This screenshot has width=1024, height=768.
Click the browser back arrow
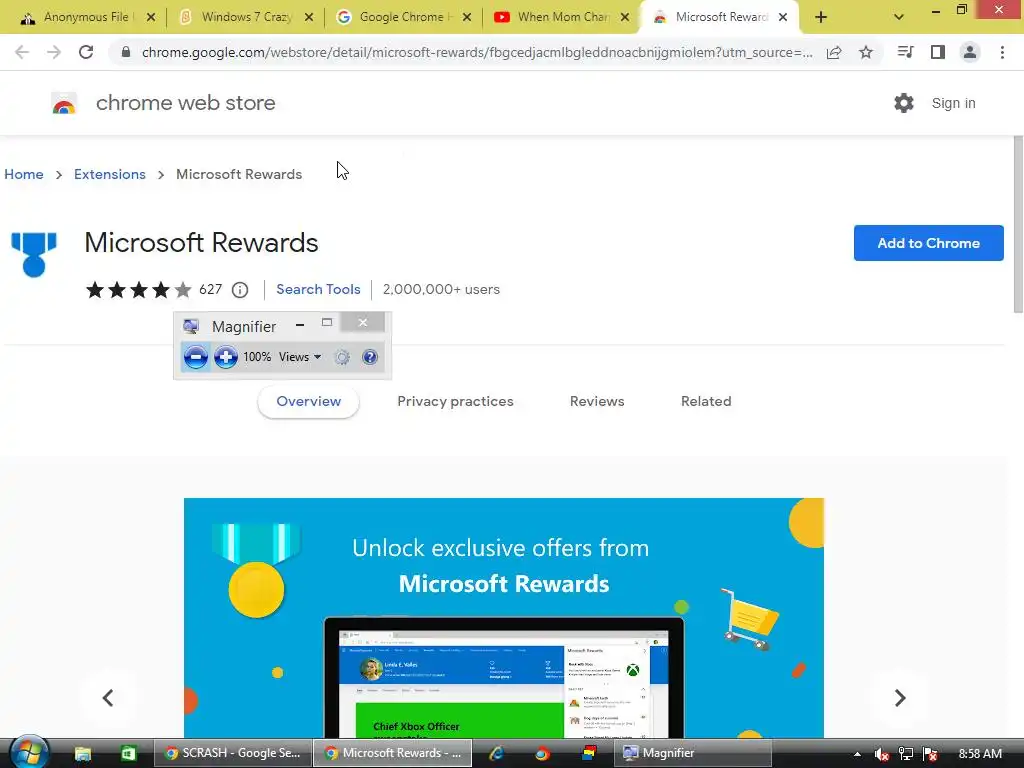(x=22, y=52)
